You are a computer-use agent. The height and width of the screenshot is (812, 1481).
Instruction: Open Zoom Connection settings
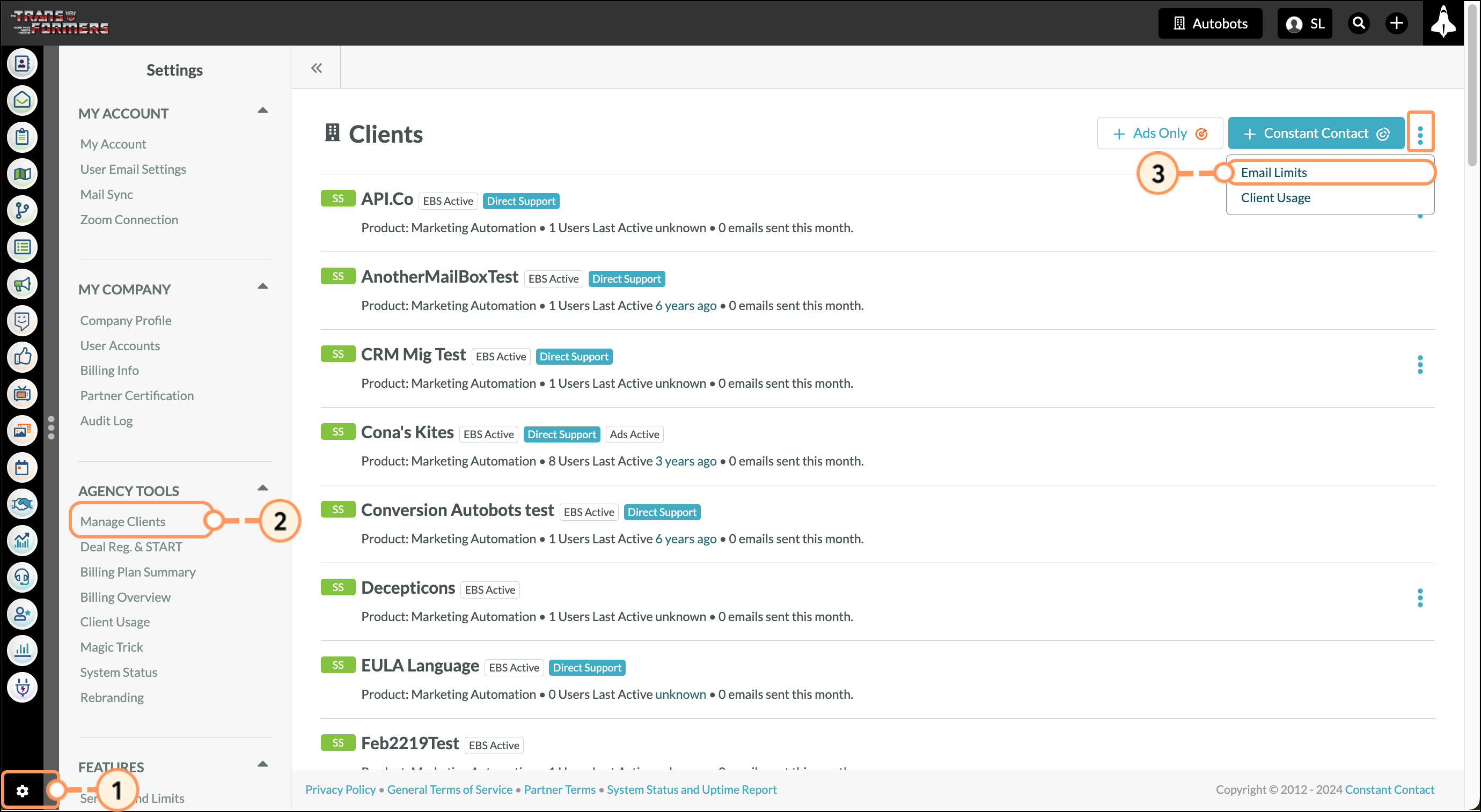(129, 219)
